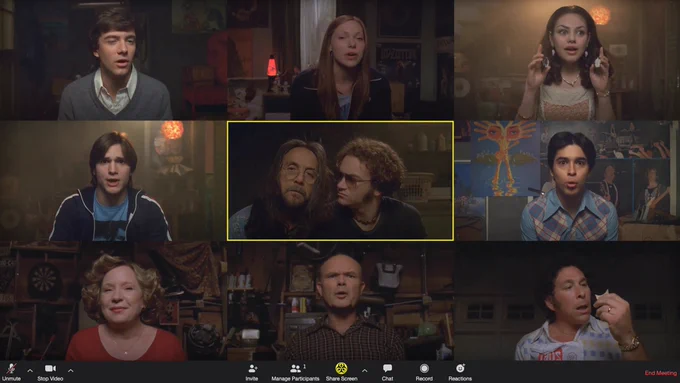
Task: Open Manage Participants panel
Action: tap(295, 372)
